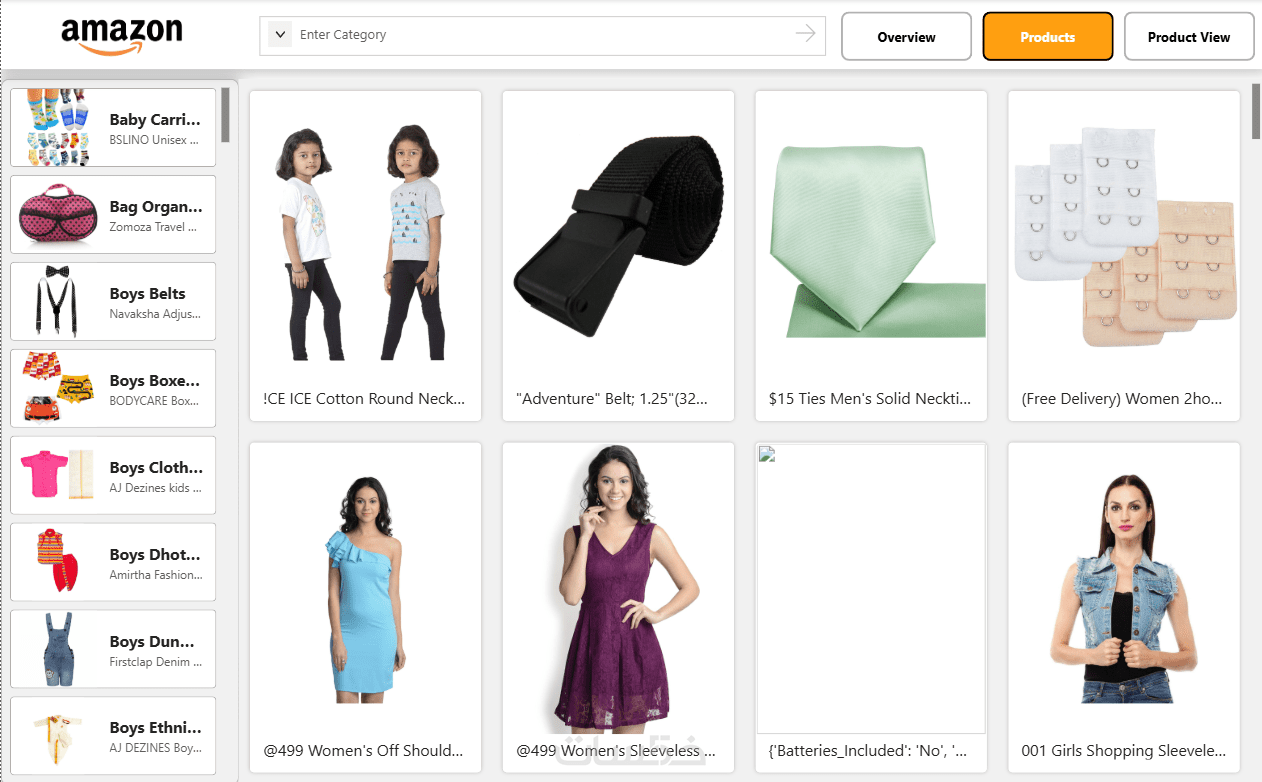
Task: Click the Enter Category input field
Action: click(542, 35)
